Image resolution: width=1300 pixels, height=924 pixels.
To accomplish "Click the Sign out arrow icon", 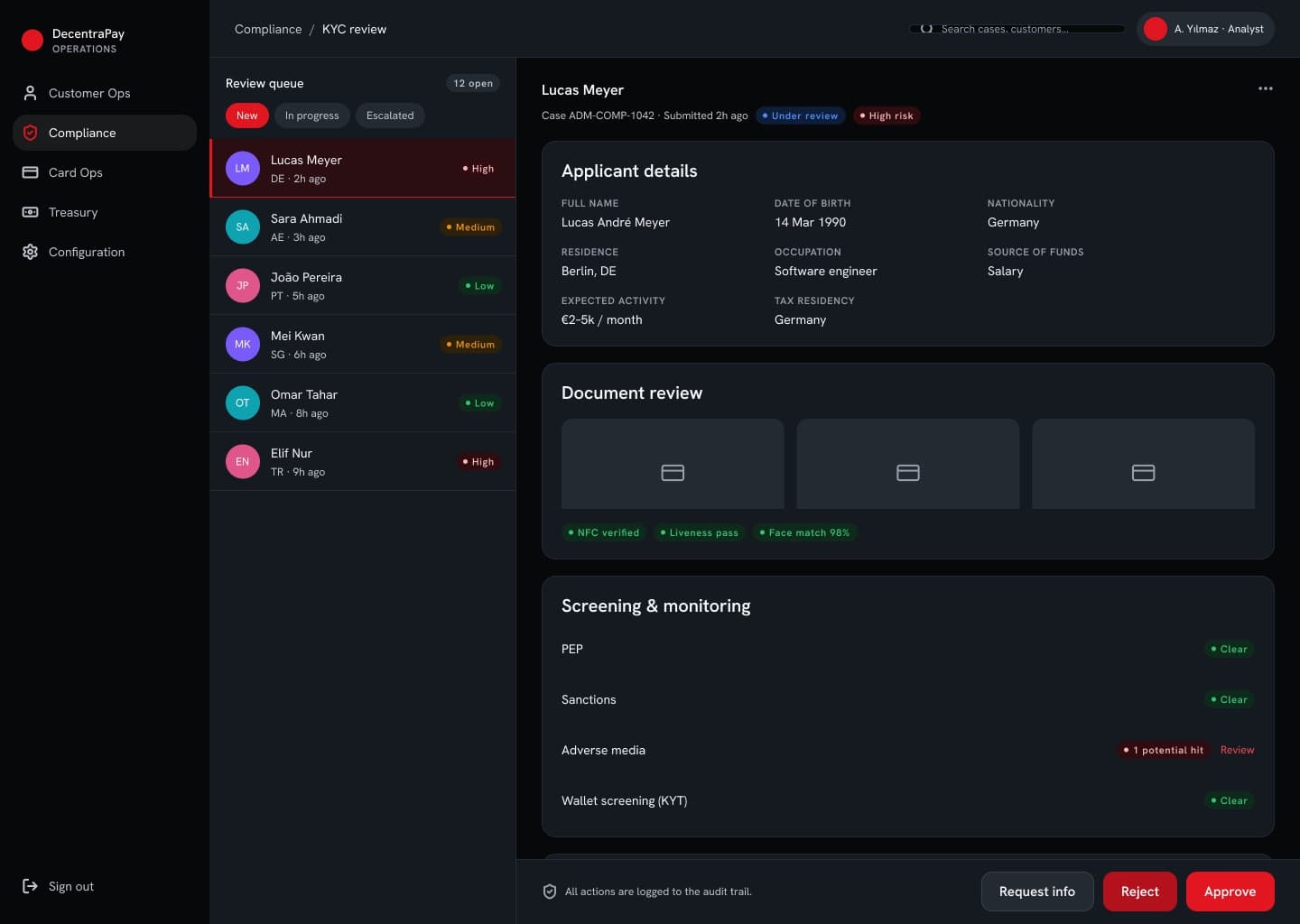I will 30,886.
